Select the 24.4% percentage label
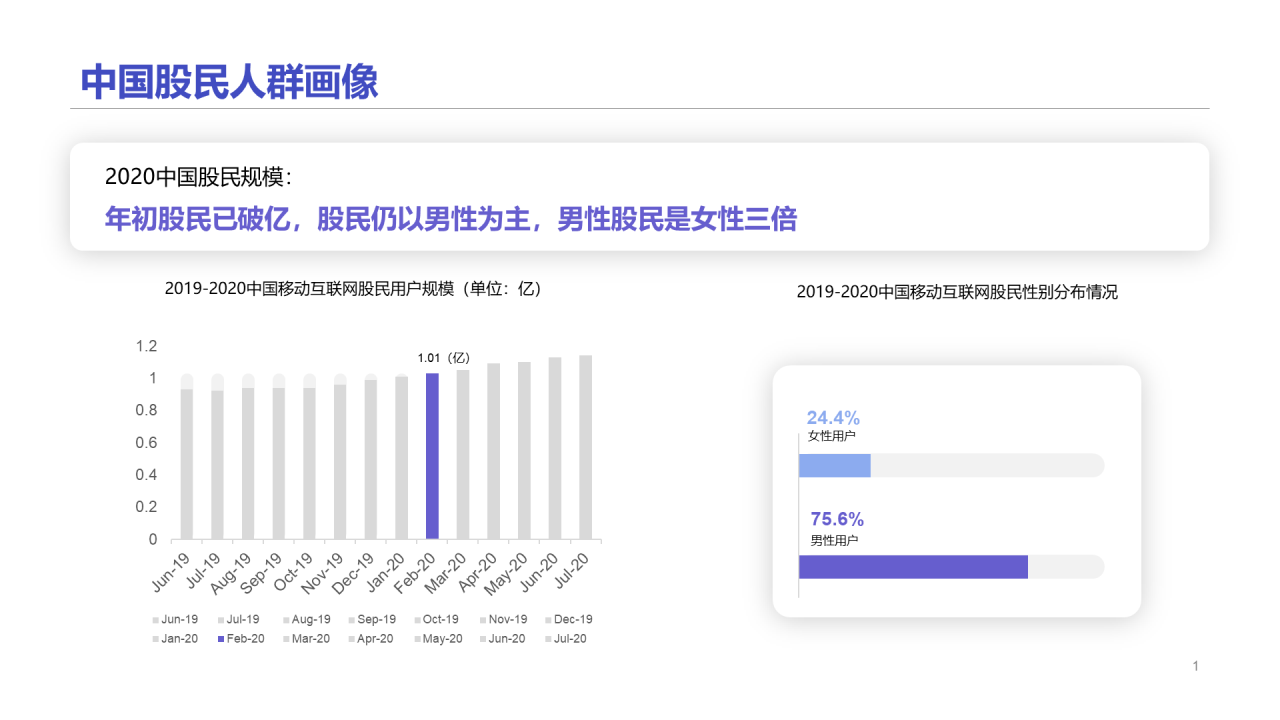 833,418
